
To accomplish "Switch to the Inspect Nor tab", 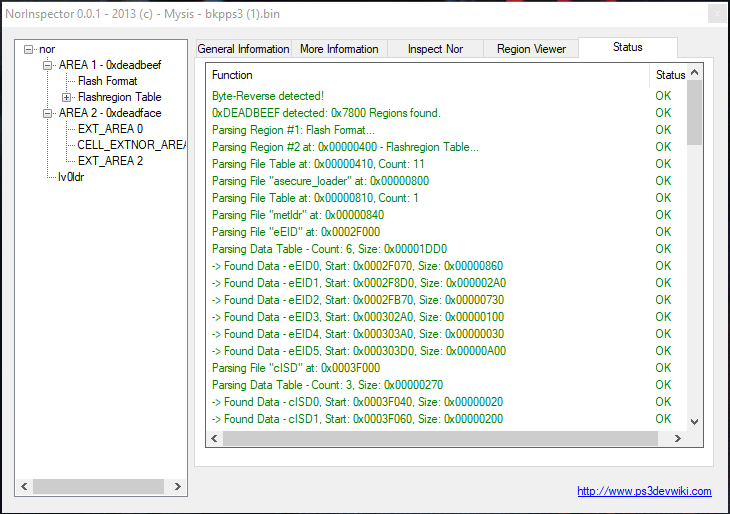I will [x=435, y=49].
